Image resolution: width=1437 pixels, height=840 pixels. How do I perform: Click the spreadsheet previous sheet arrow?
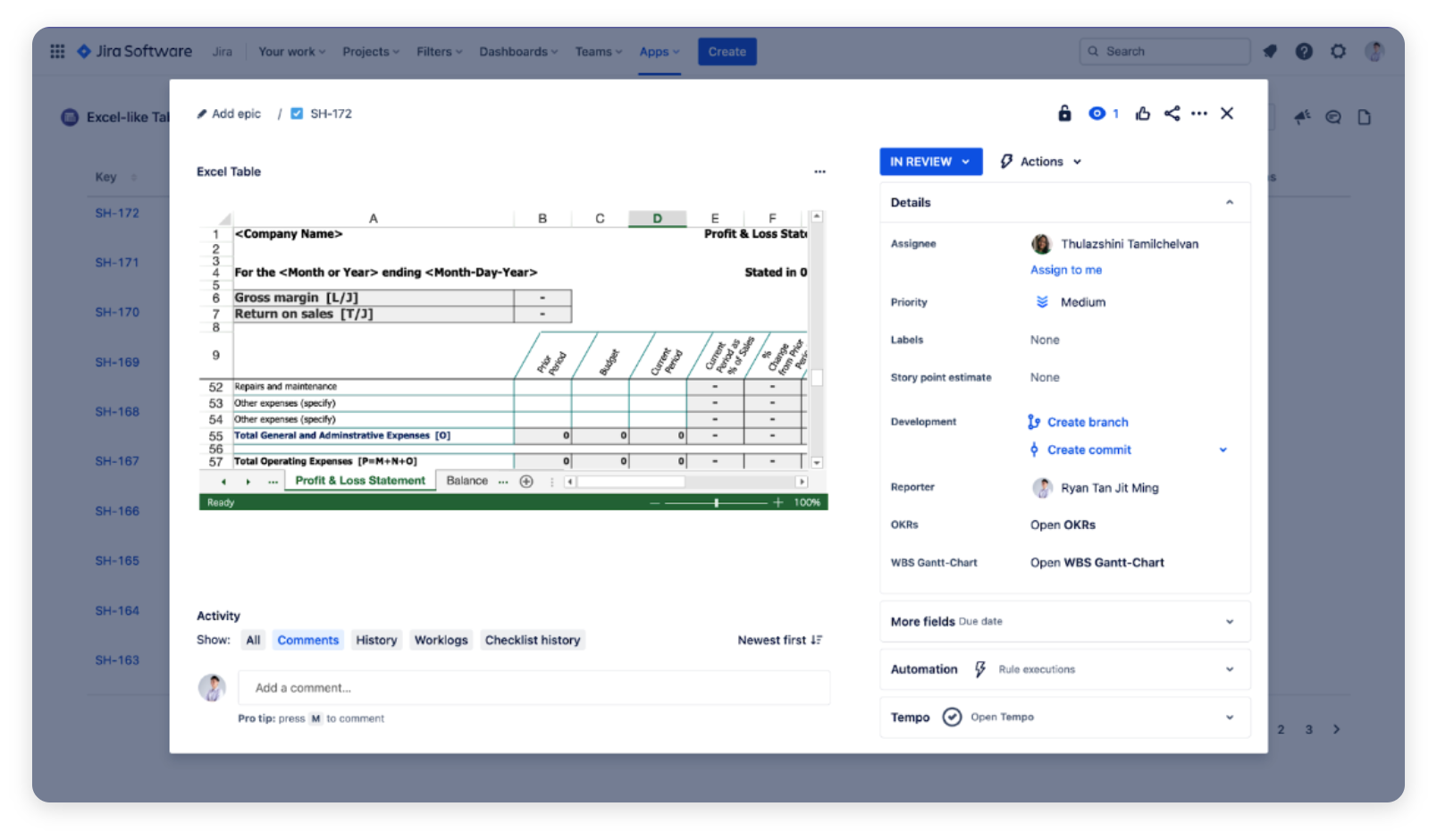[223, 482]
